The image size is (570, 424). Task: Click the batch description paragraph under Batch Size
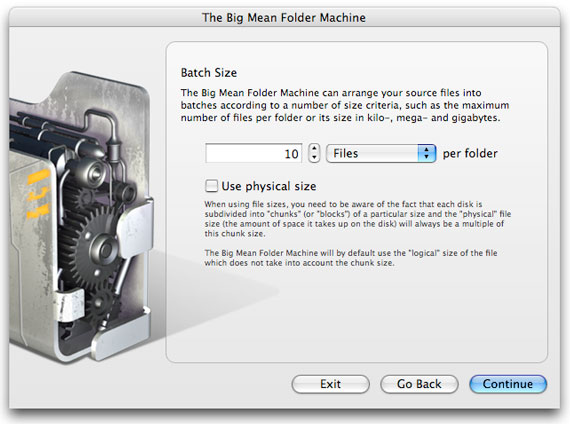tap(345, 105)
